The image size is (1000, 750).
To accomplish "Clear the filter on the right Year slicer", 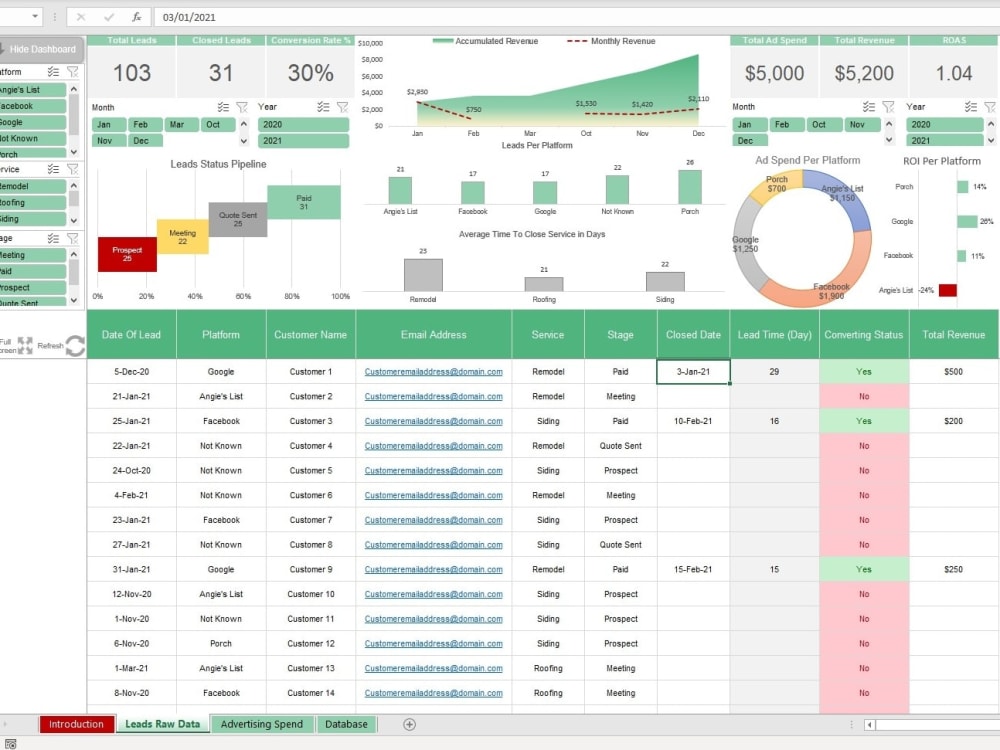I will (x=990, y=107).
